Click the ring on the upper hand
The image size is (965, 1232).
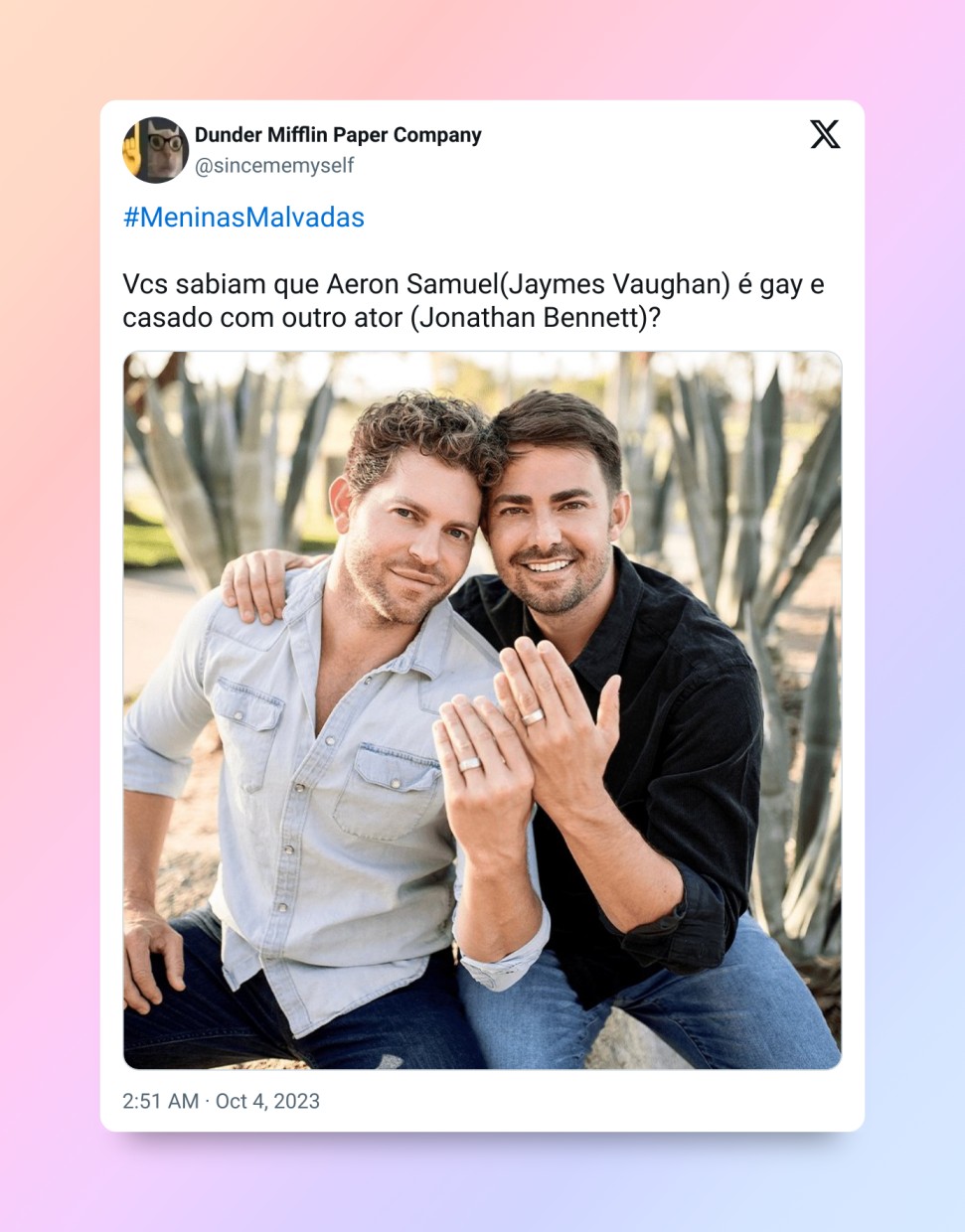533,715
